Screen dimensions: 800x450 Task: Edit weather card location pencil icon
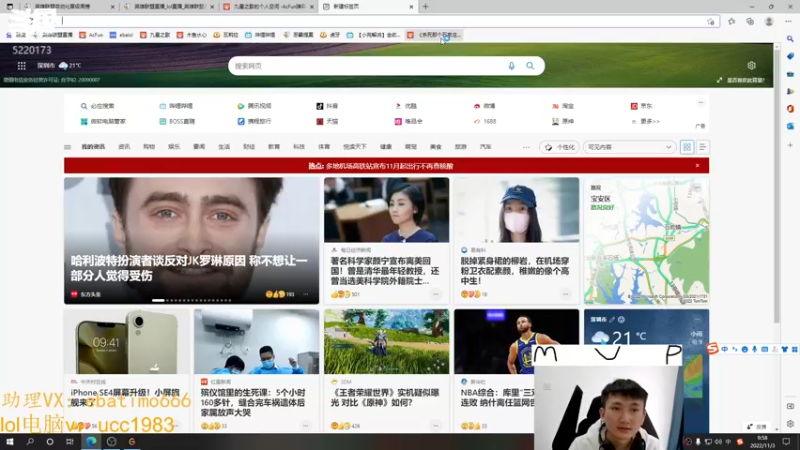click(x=612, y=319)
